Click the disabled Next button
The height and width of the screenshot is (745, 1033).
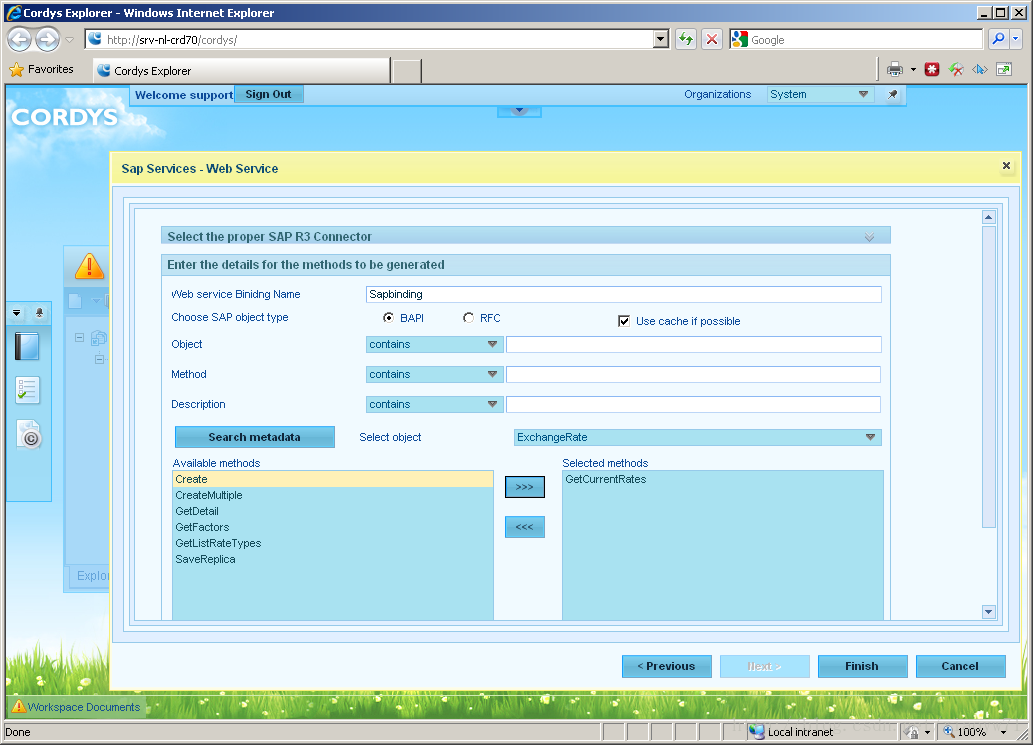[765, 666]
